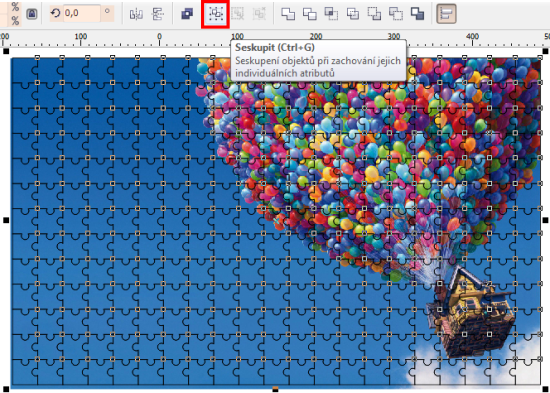The image size is (550, 393).
Task: Click the Mirror vertically icon
Action: 157,14
